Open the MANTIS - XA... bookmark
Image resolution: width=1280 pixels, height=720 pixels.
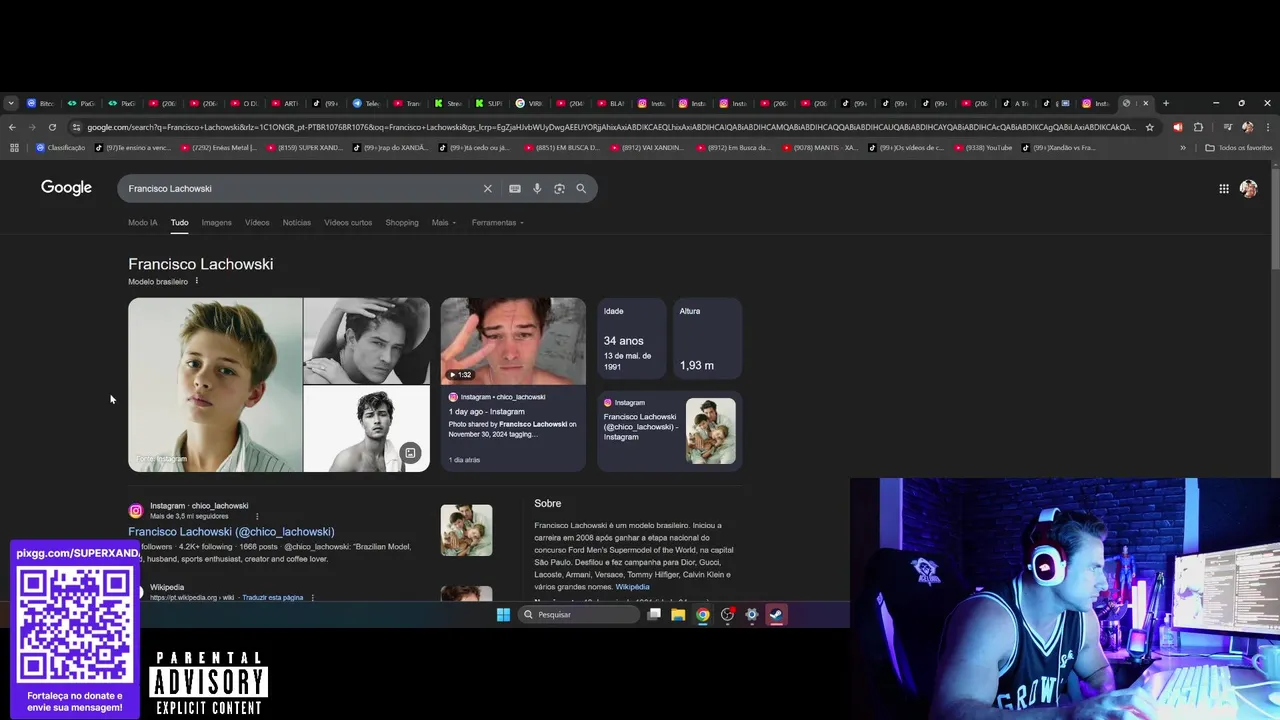[x=820, y=147]
